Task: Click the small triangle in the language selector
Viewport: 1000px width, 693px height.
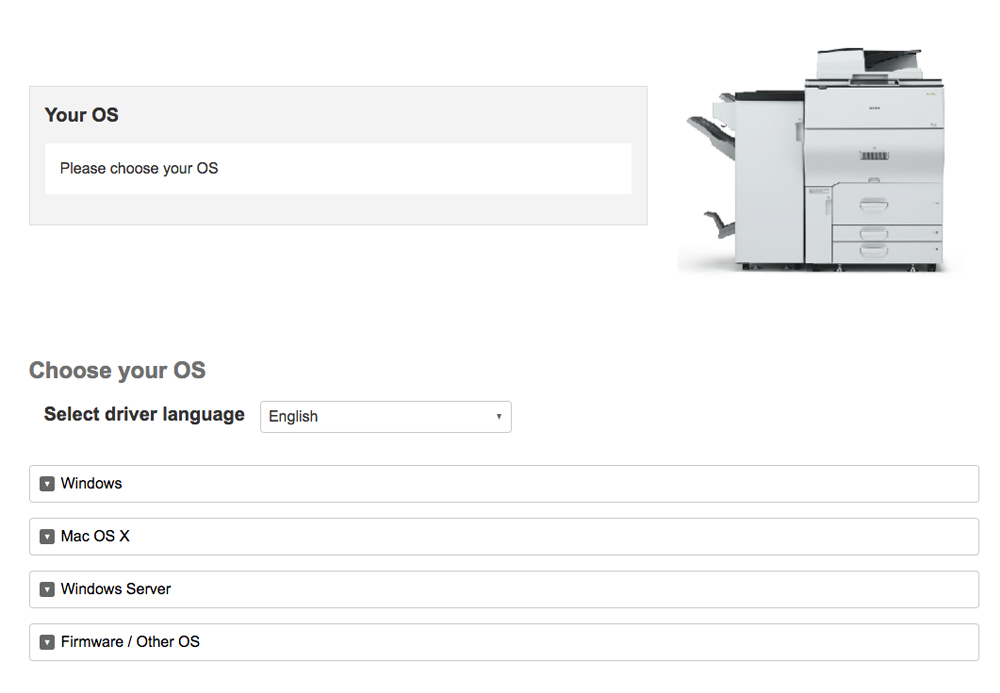Action: click(499, 417)
